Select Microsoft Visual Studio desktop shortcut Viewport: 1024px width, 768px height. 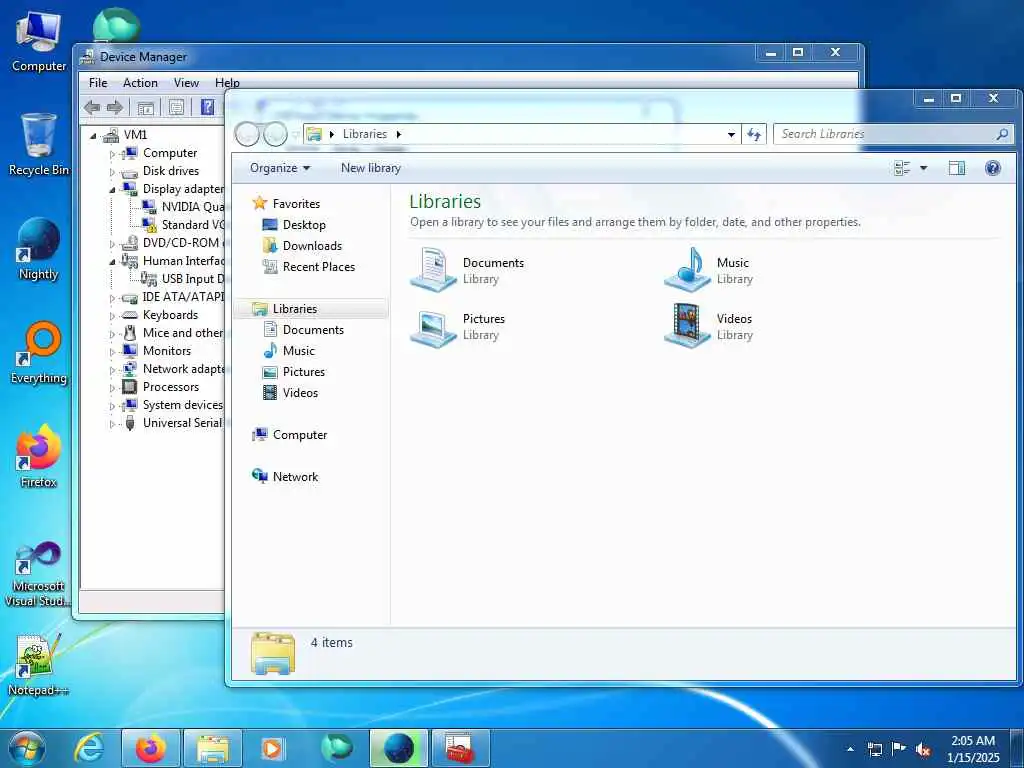[39, 575]
